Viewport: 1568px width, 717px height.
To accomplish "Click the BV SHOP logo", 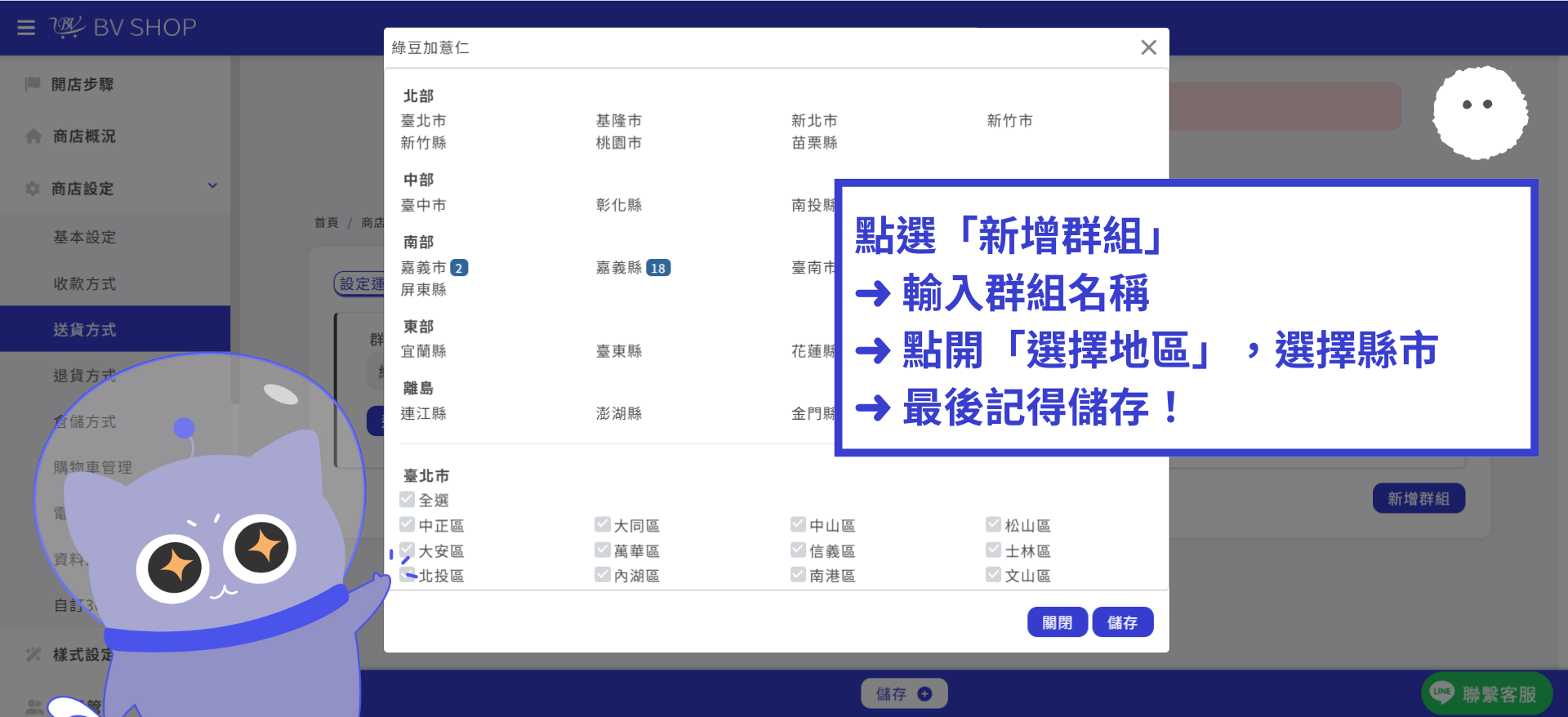I will [x=123, y=28].
